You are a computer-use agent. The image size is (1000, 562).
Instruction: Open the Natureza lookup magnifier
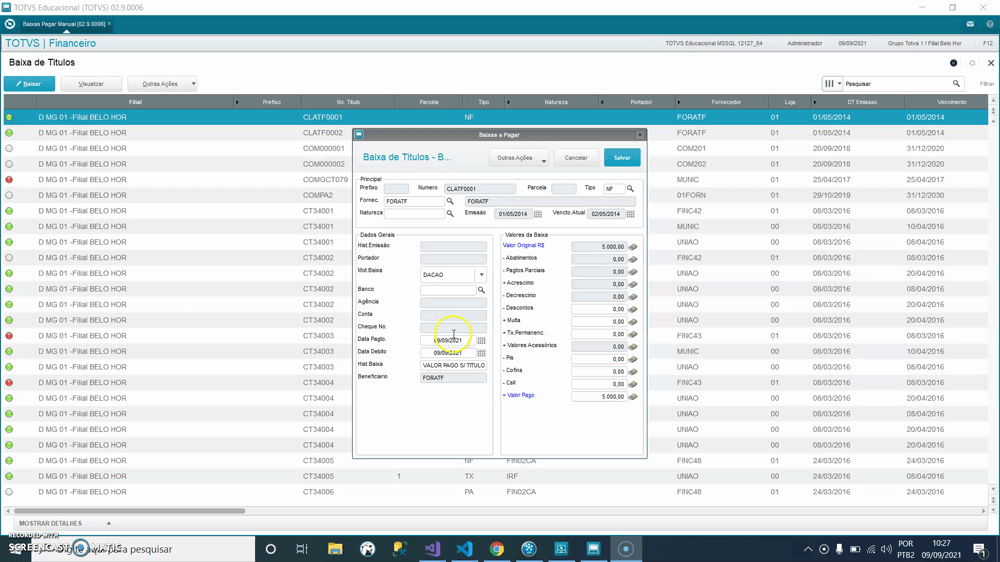450,214
